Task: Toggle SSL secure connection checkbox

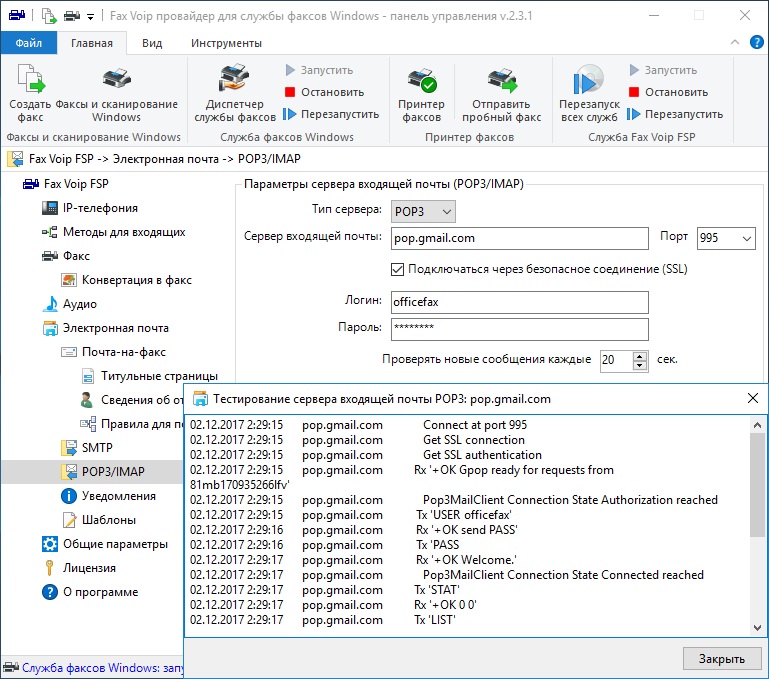Action: click(x=398, y=269)
